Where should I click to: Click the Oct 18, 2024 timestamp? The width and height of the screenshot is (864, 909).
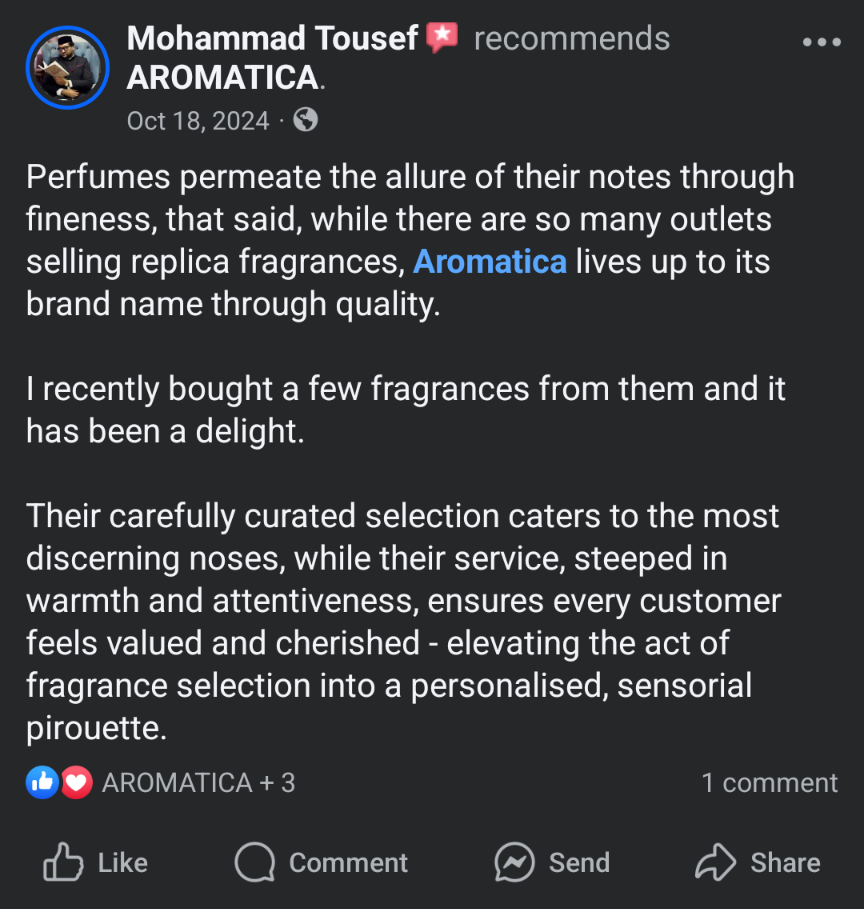pyautogui.click(x=198, y=121)
